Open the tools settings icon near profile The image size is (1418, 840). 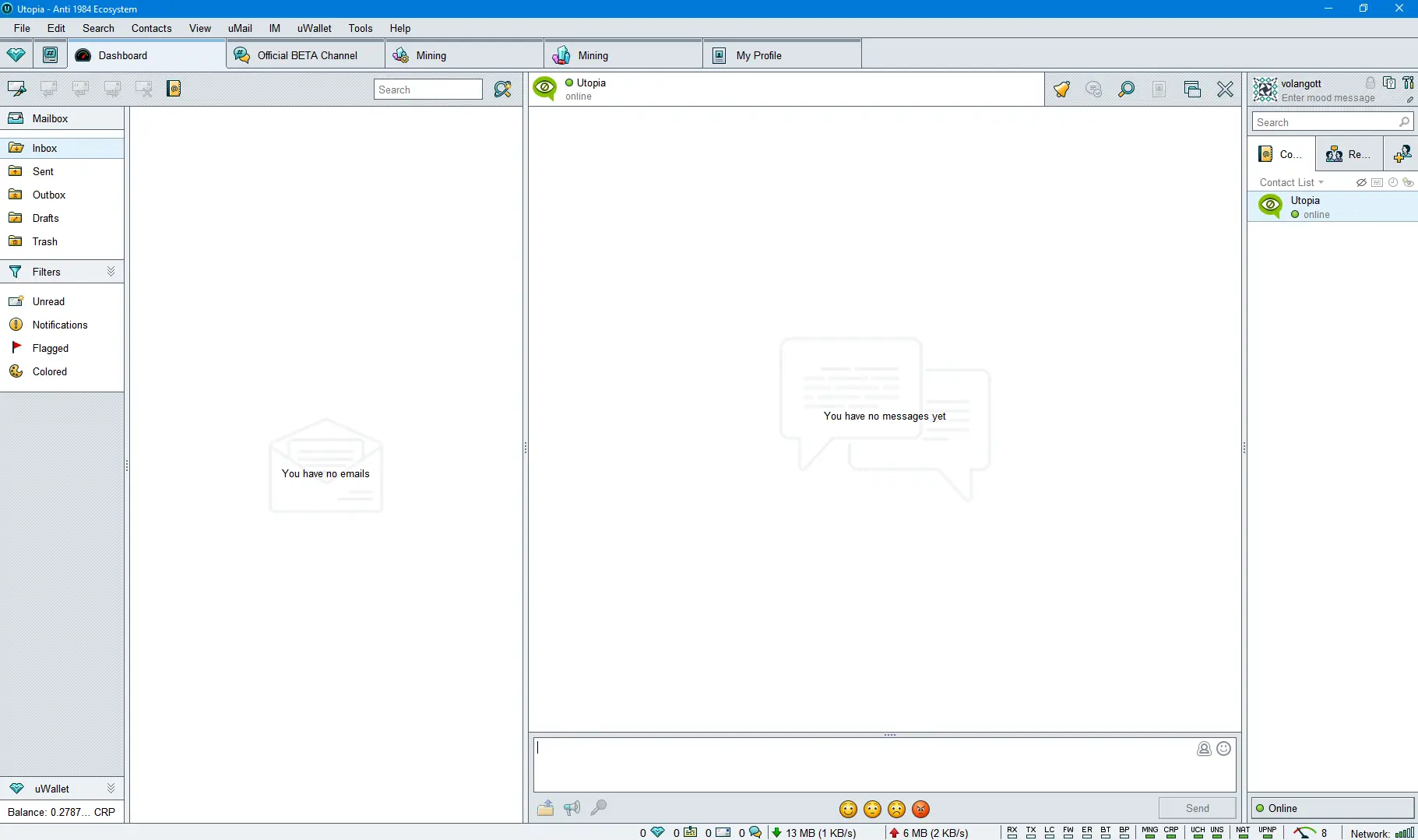[1408, 83]
